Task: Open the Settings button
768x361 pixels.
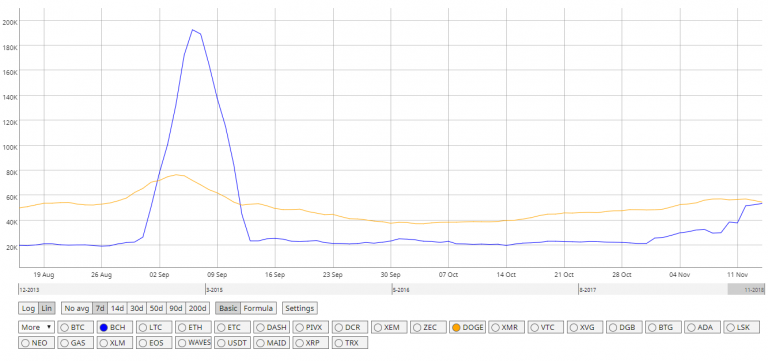Action: tap(299, 309)
